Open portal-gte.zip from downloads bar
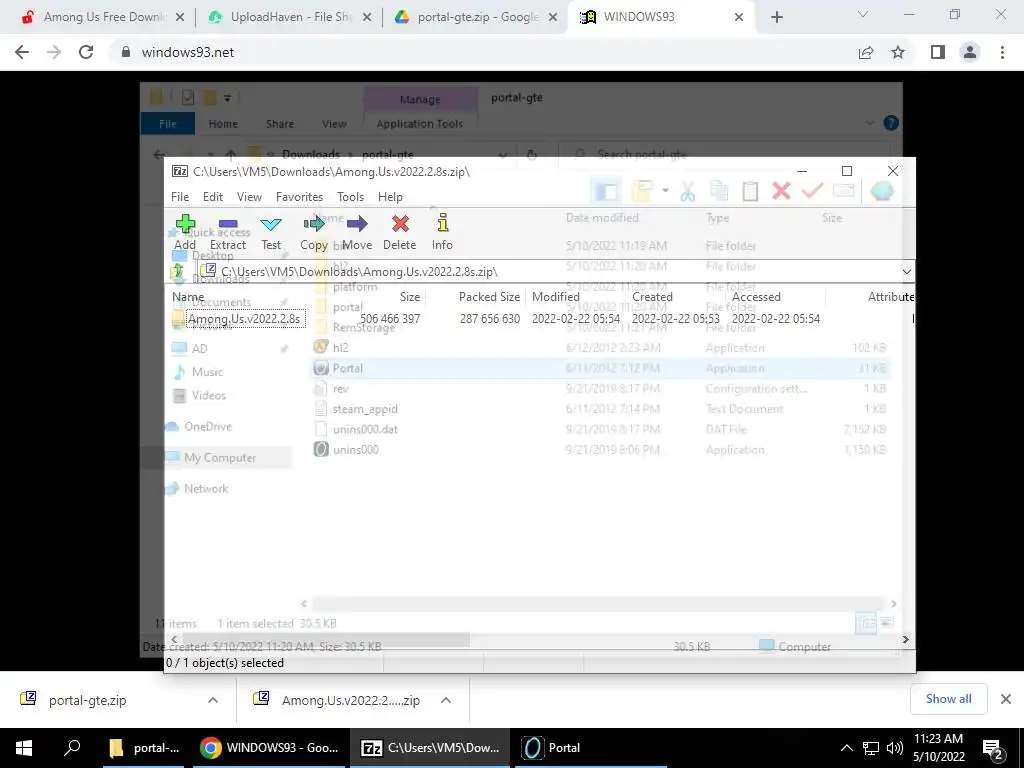Screen dimensions: 1024x768 click(x=88, y=700)
